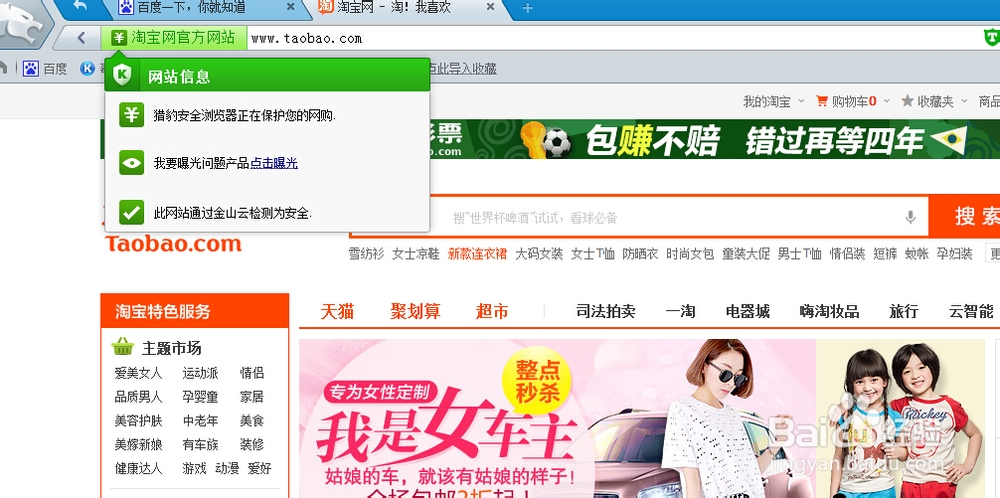Click the 我是女车主 promotional banner
The width and height of the screenshot is (1000, 498).
tap(558, 418)
